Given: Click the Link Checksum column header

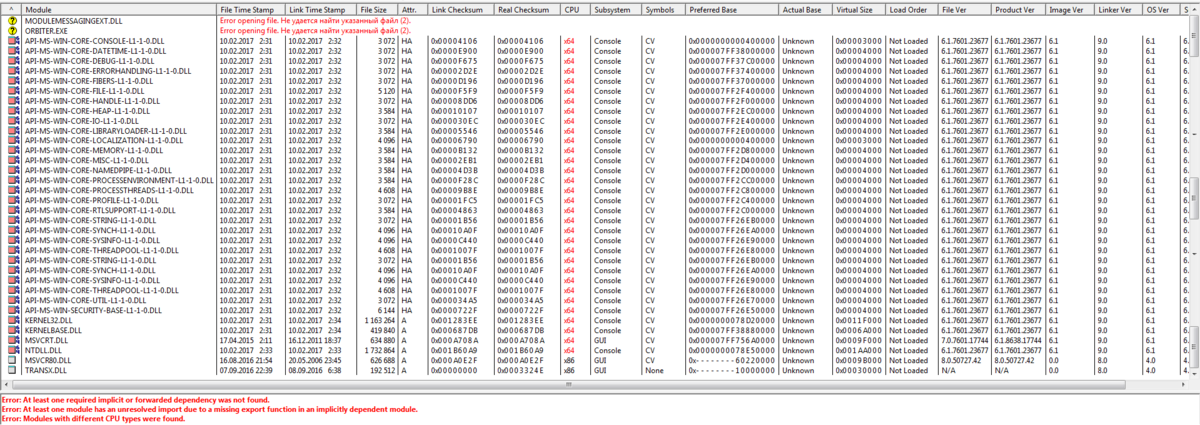Looking at the screenshot, I should (460, 8).
